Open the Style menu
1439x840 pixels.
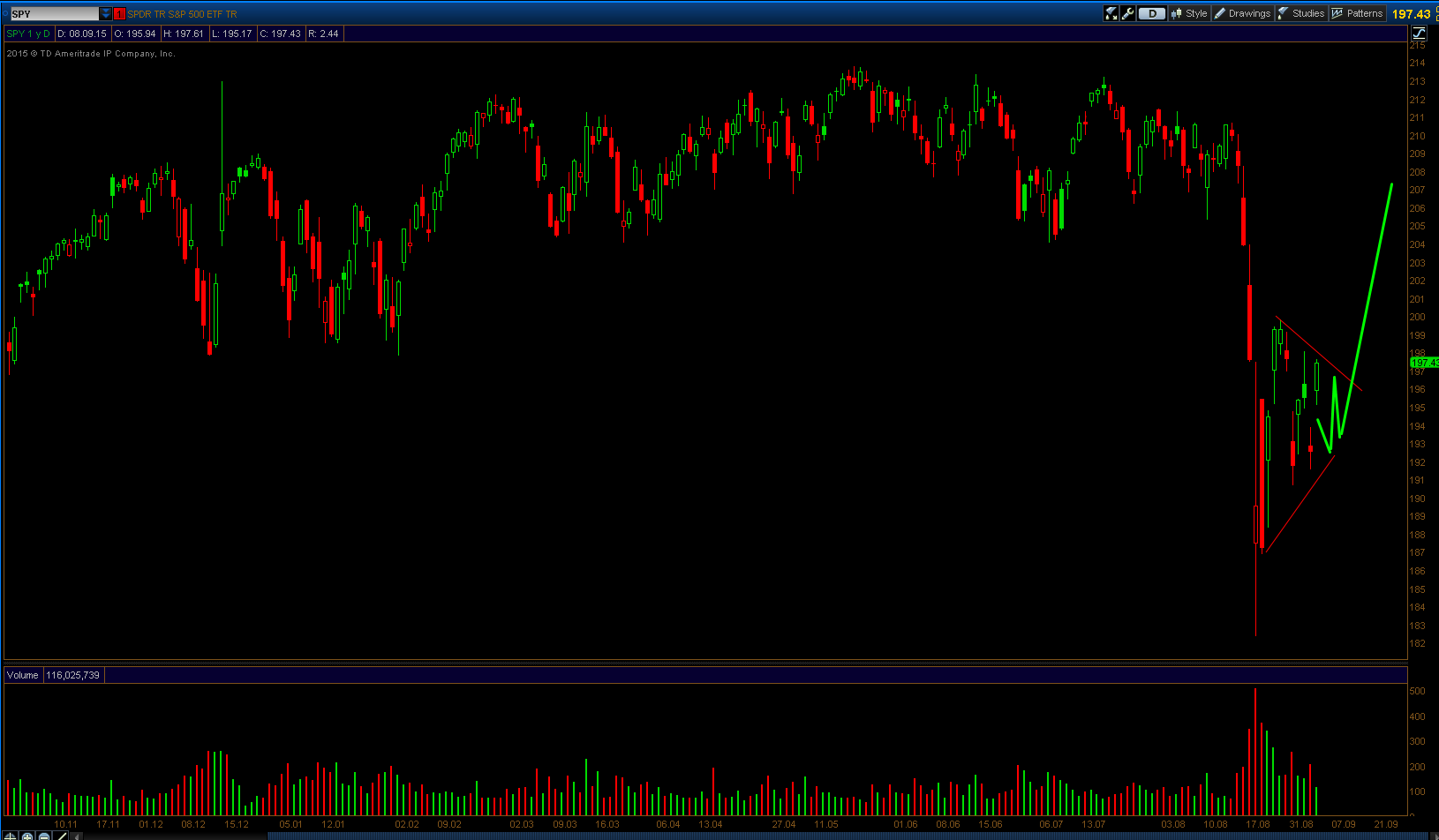[x=1189, y=13]
